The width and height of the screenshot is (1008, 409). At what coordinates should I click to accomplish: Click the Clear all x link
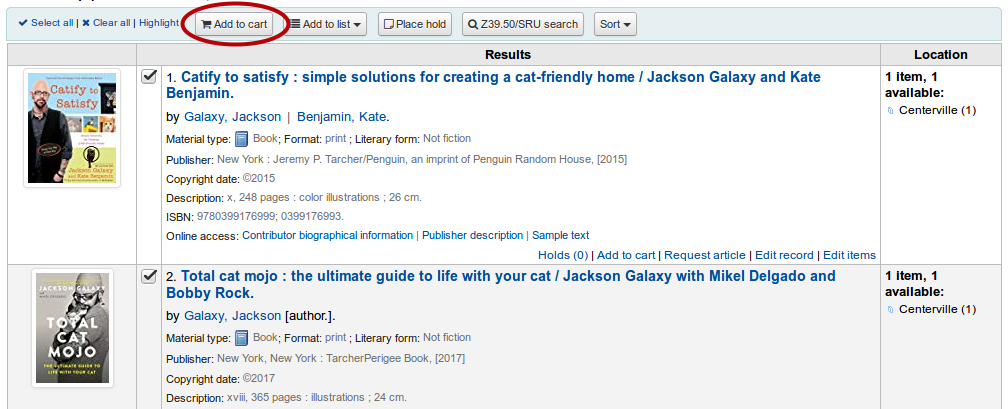[x=106, y=23]
